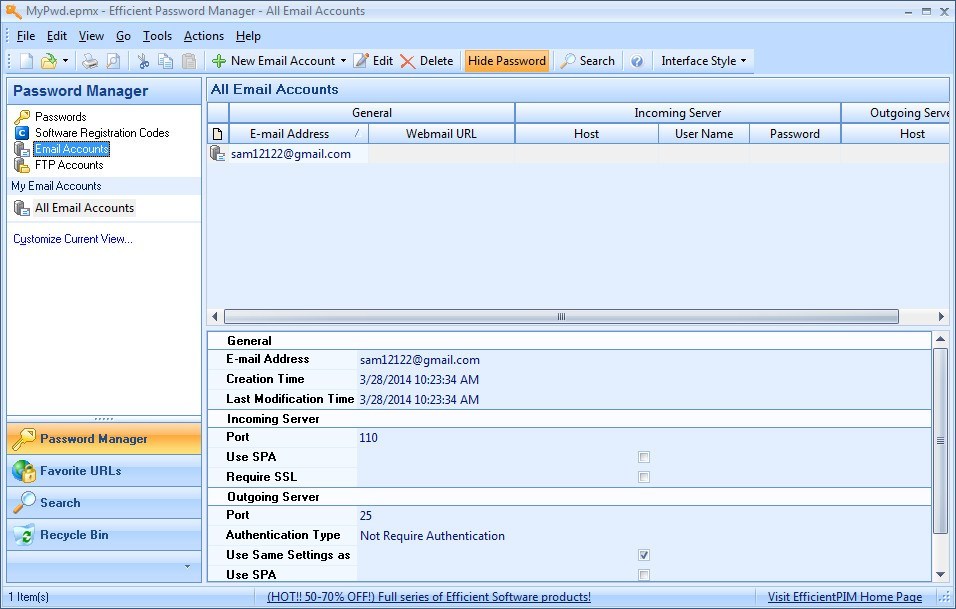The image size is (956, 609).
Task: Click the blue Help question mark icon
Action: (637, 61)
